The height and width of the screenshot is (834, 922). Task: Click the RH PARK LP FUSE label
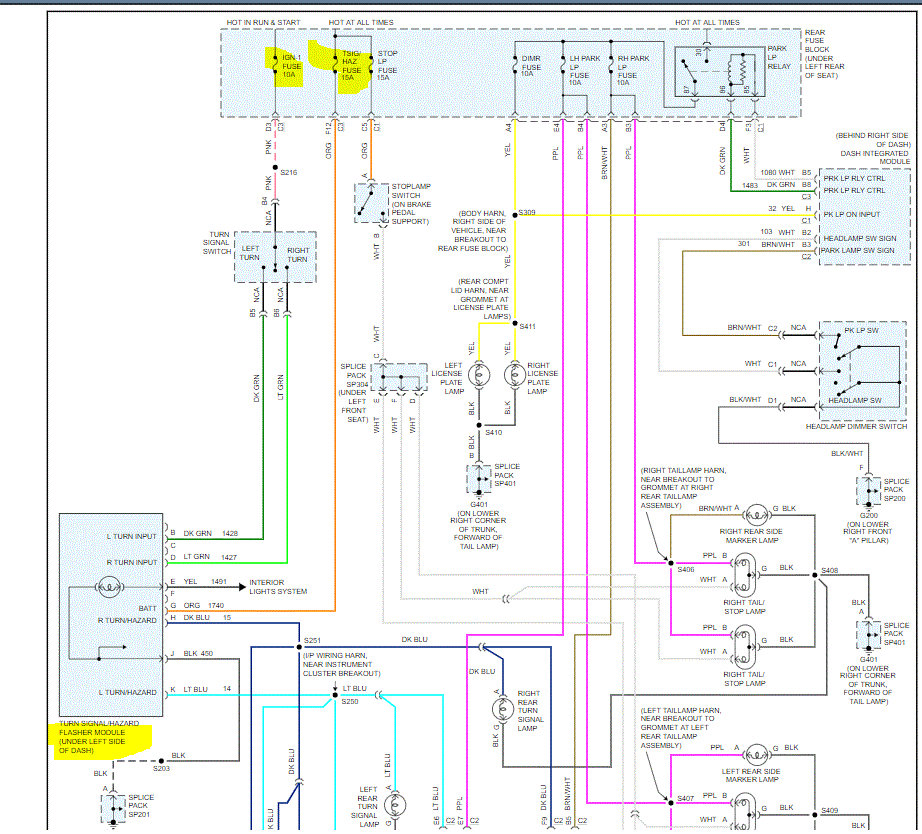click(x=633, y=71)
